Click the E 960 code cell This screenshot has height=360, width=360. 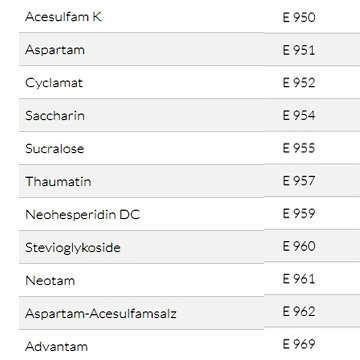pyautogui.click(x=299, y=246)
